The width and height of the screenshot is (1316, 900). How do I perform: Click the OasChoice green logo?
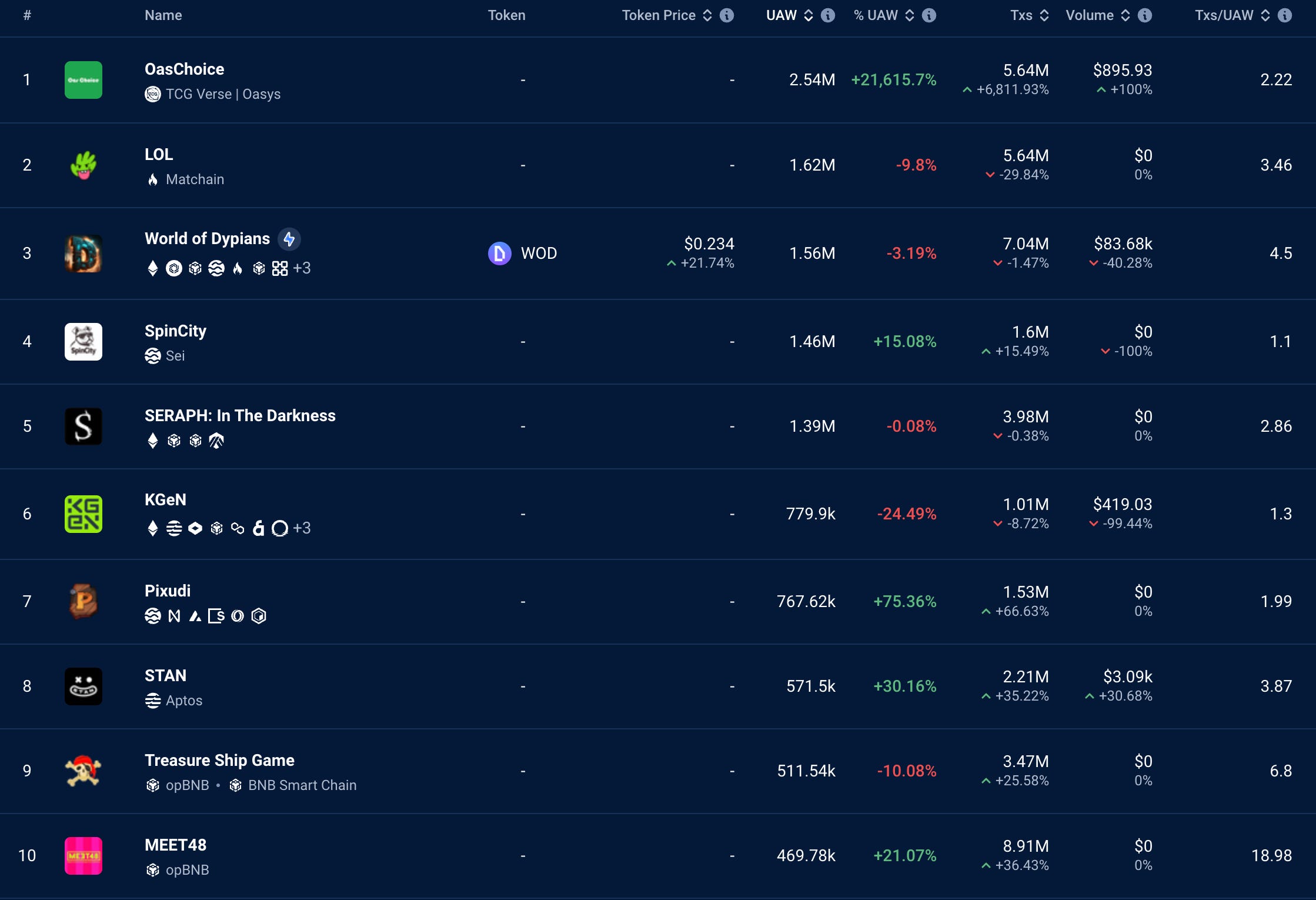(83, 80)
